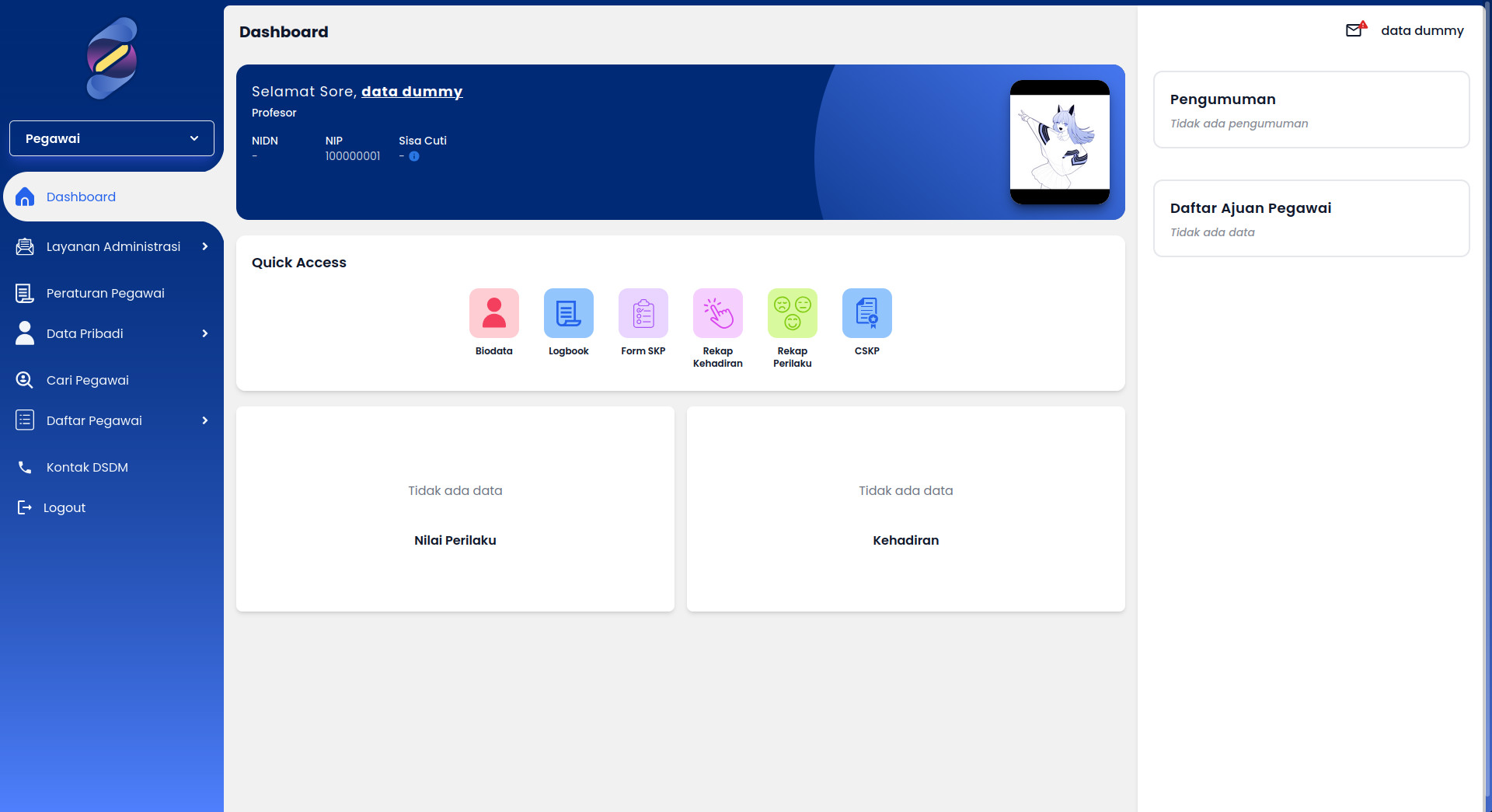The height and width of the screenshot is (812, 1492).
Task: Click the CSKP label text
Action: coord(867,351)
